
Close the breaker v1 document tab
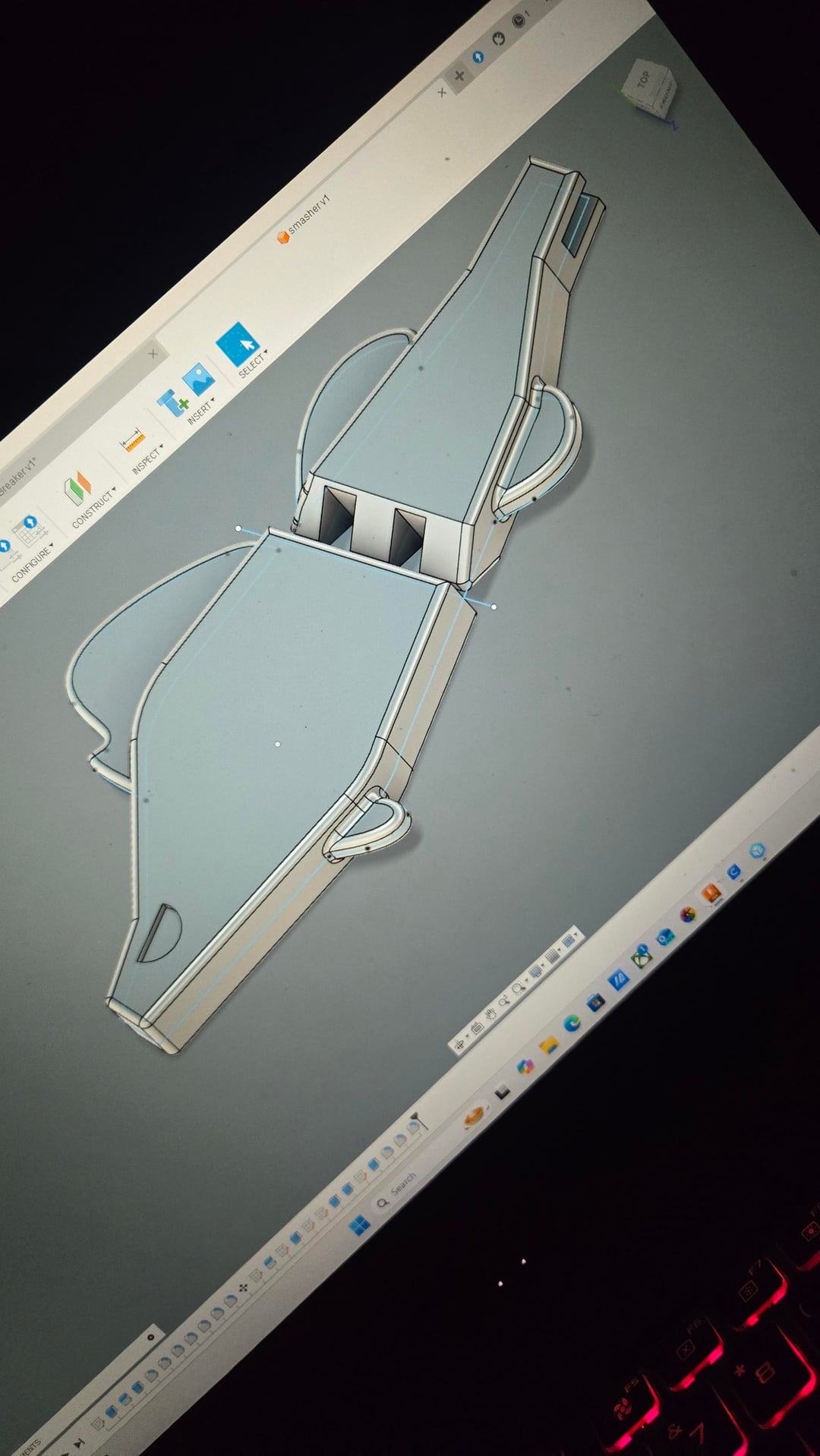point(153,354)
